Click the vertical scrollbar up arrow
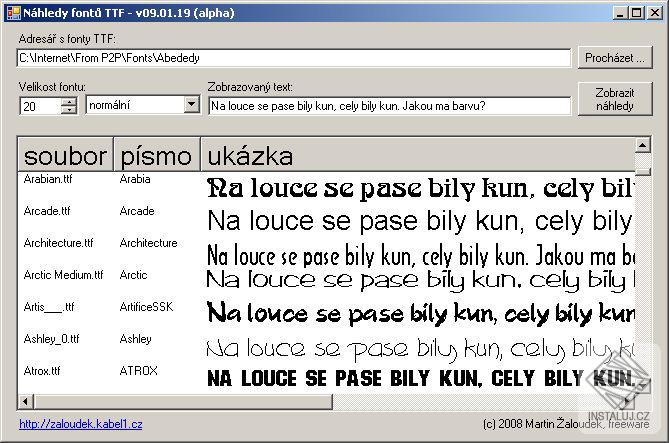 click(643, 145)
